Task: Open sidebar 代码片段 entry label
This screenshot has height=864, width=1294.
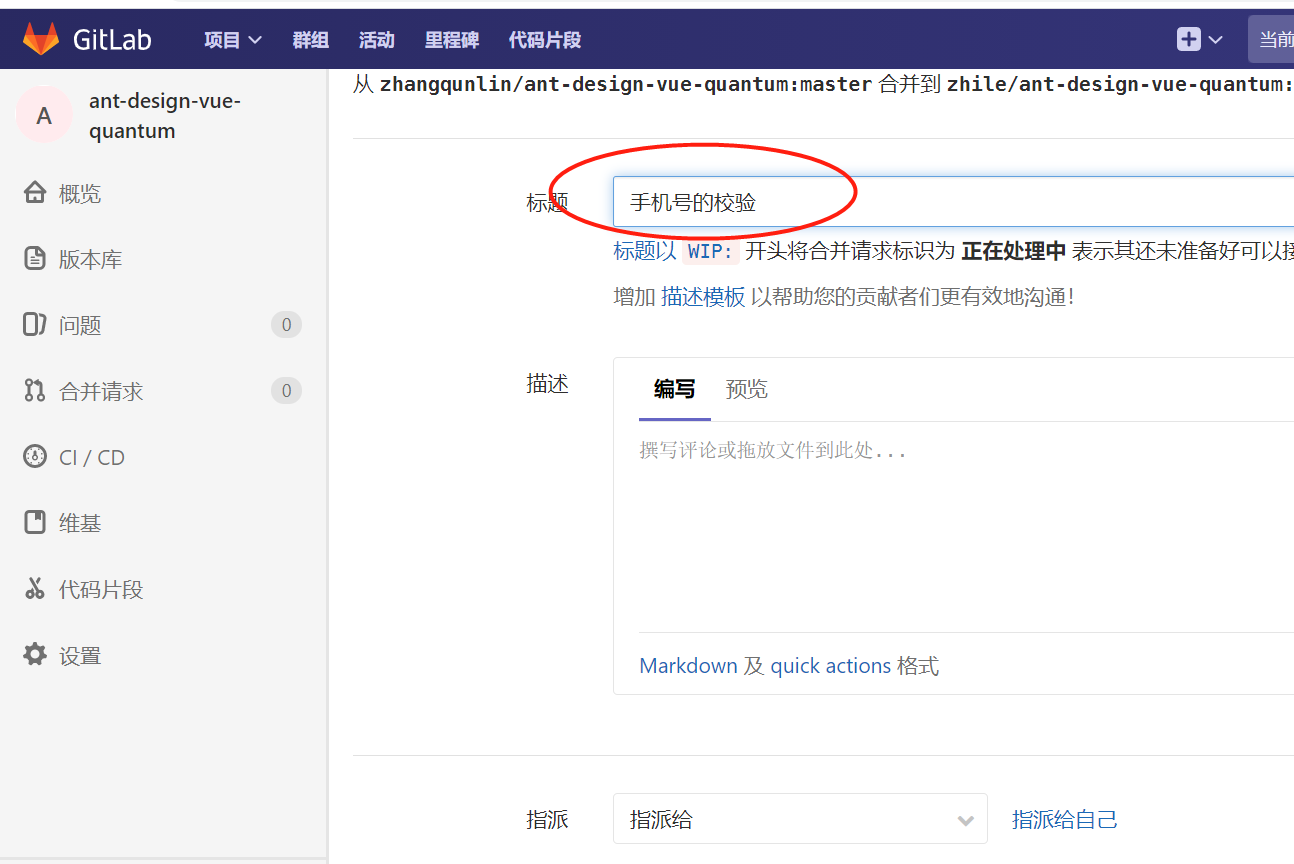Action: click(101, 590)
